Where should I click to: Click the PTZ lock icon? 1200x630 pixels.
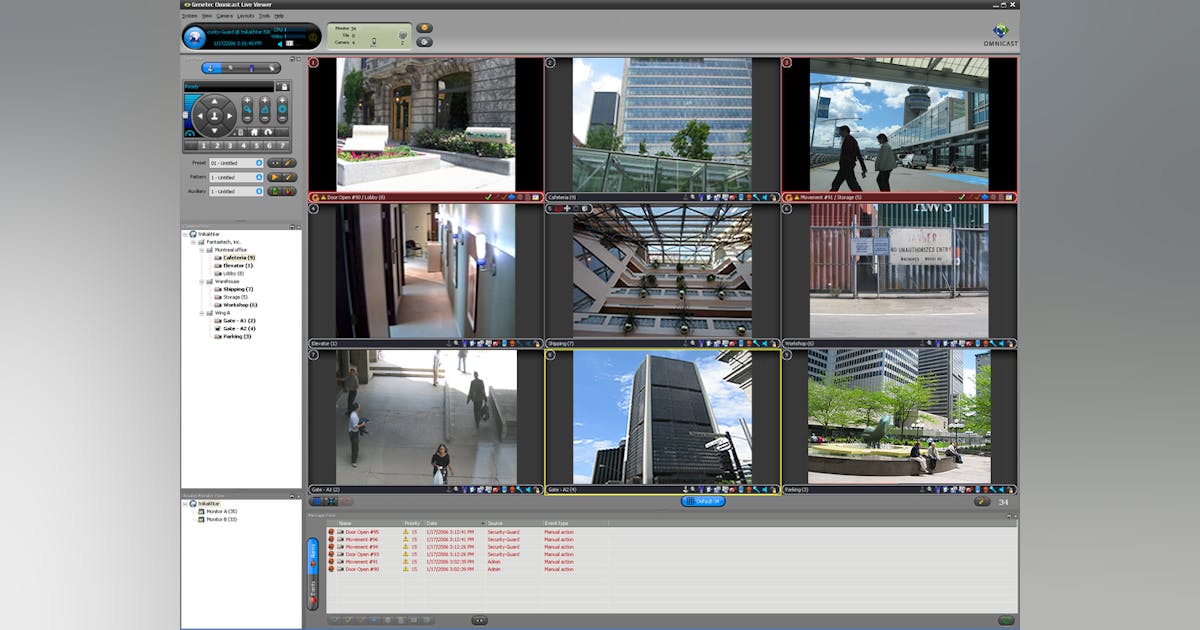pyautogui.click(x=283, y=87)
